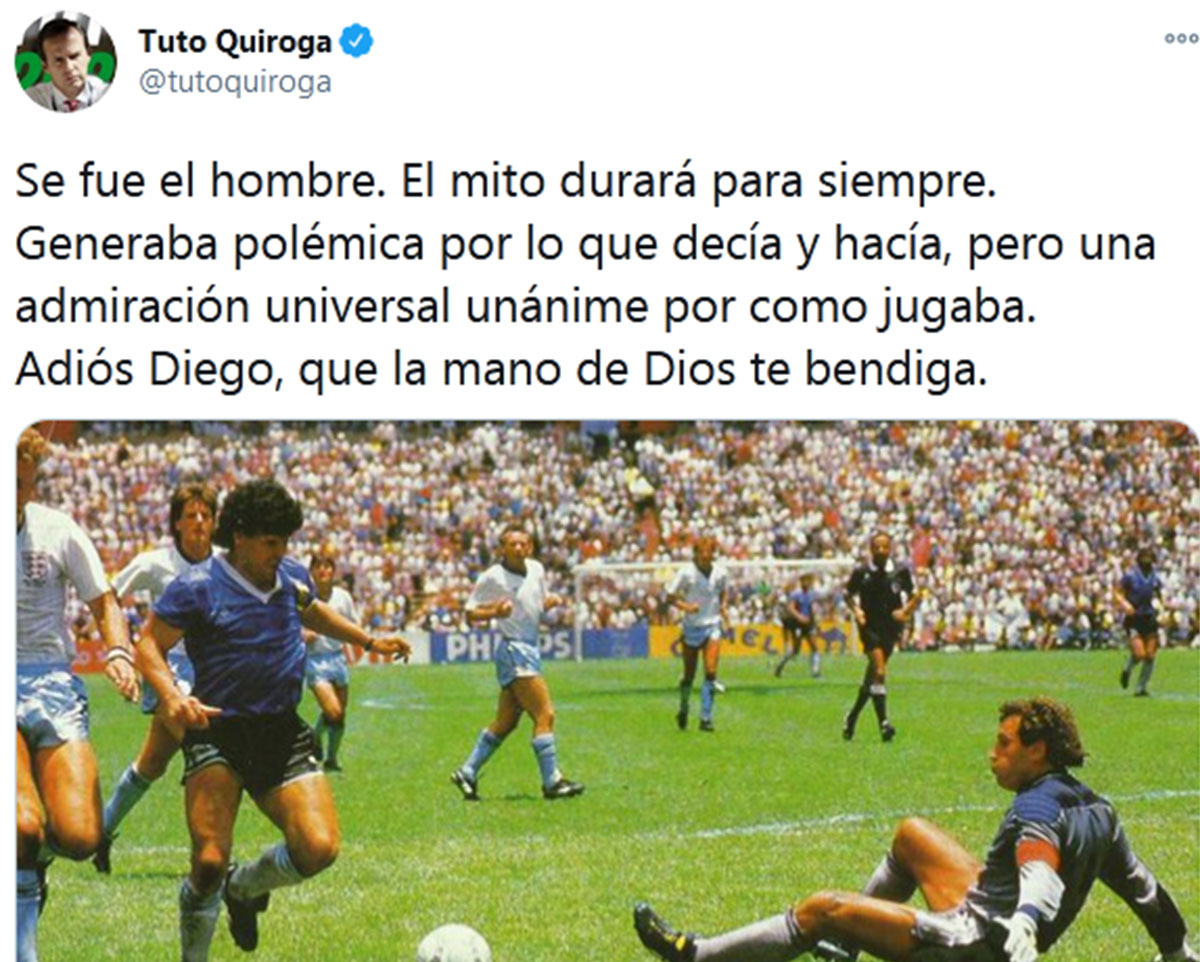
Task: Visit the @tutoquiroga handle link
Action: [x=234, y=83]
